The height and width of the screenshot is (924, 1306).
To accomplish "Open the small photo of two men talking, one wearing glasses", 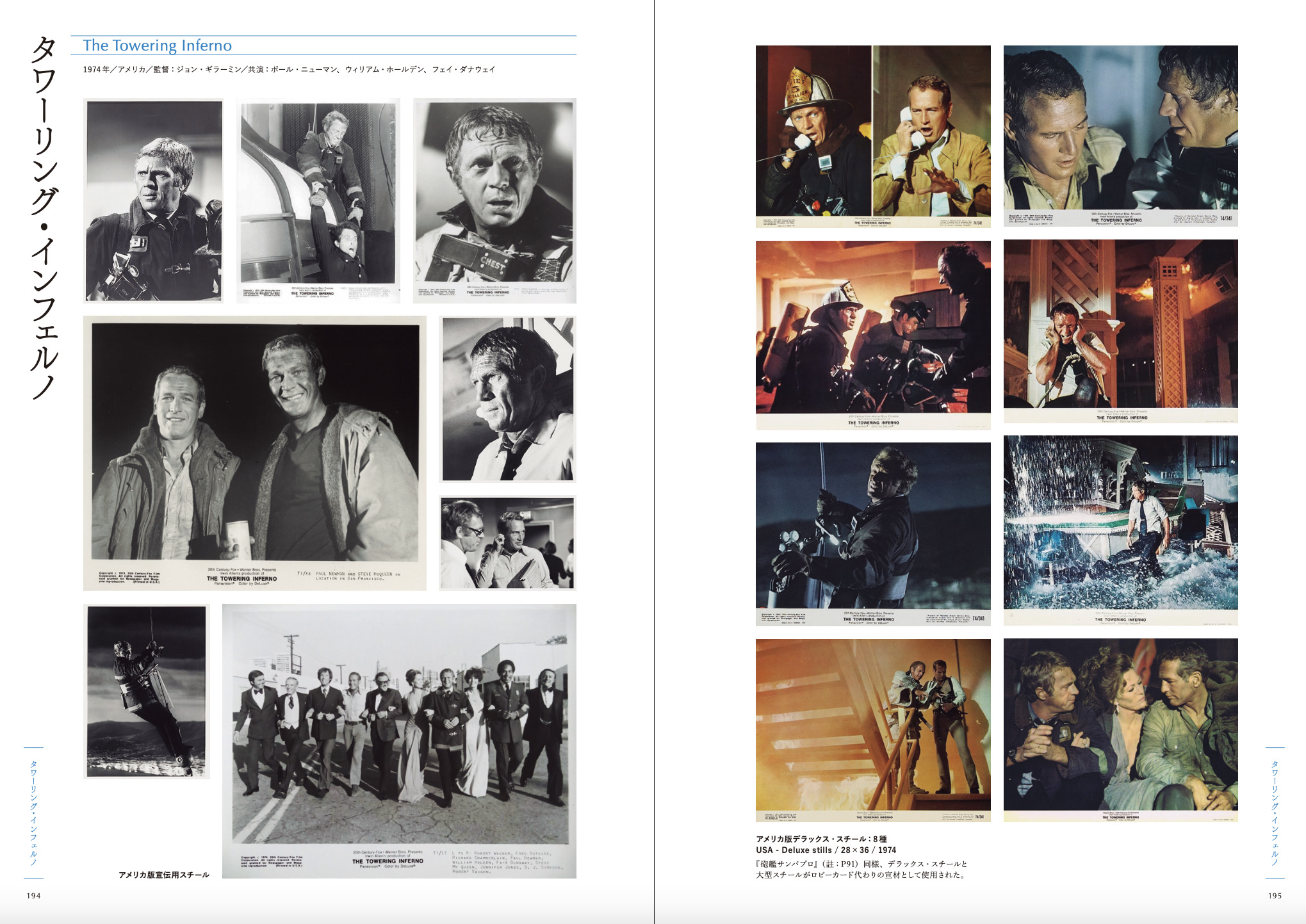I will tap(507, 542).
